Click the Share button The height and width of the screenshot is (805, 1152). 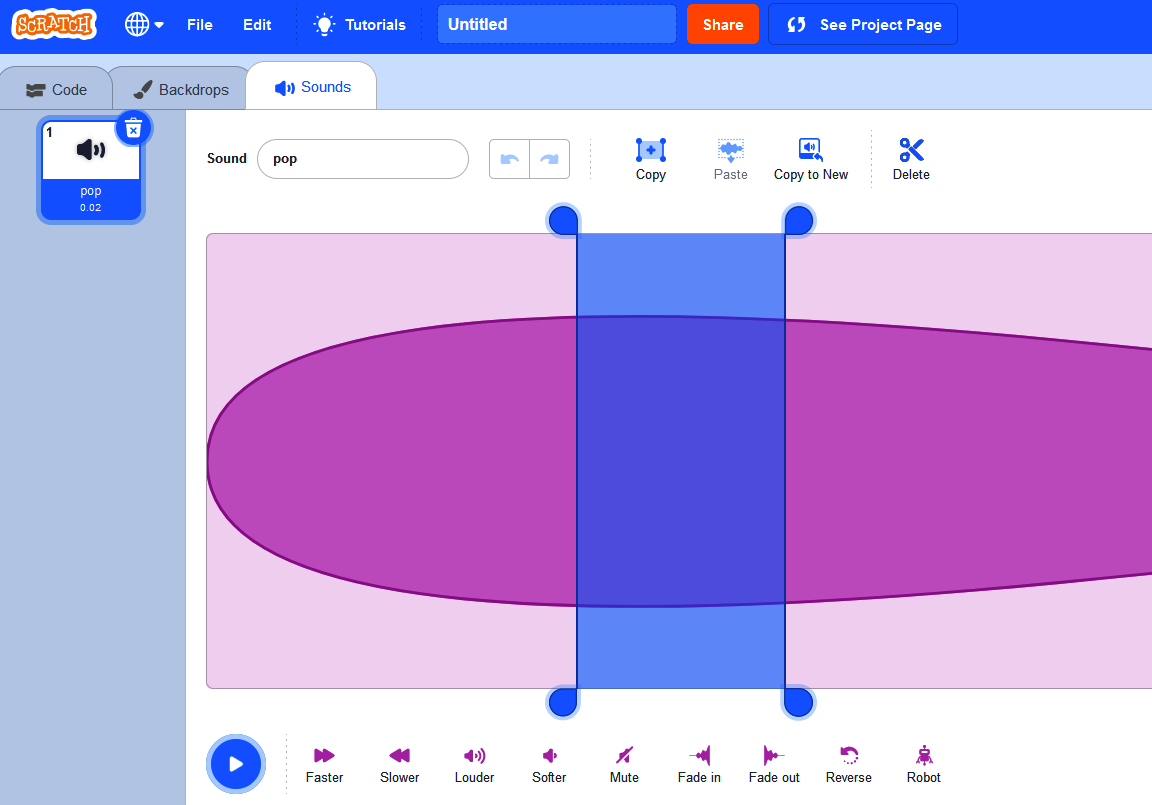[x=723, y=23]
